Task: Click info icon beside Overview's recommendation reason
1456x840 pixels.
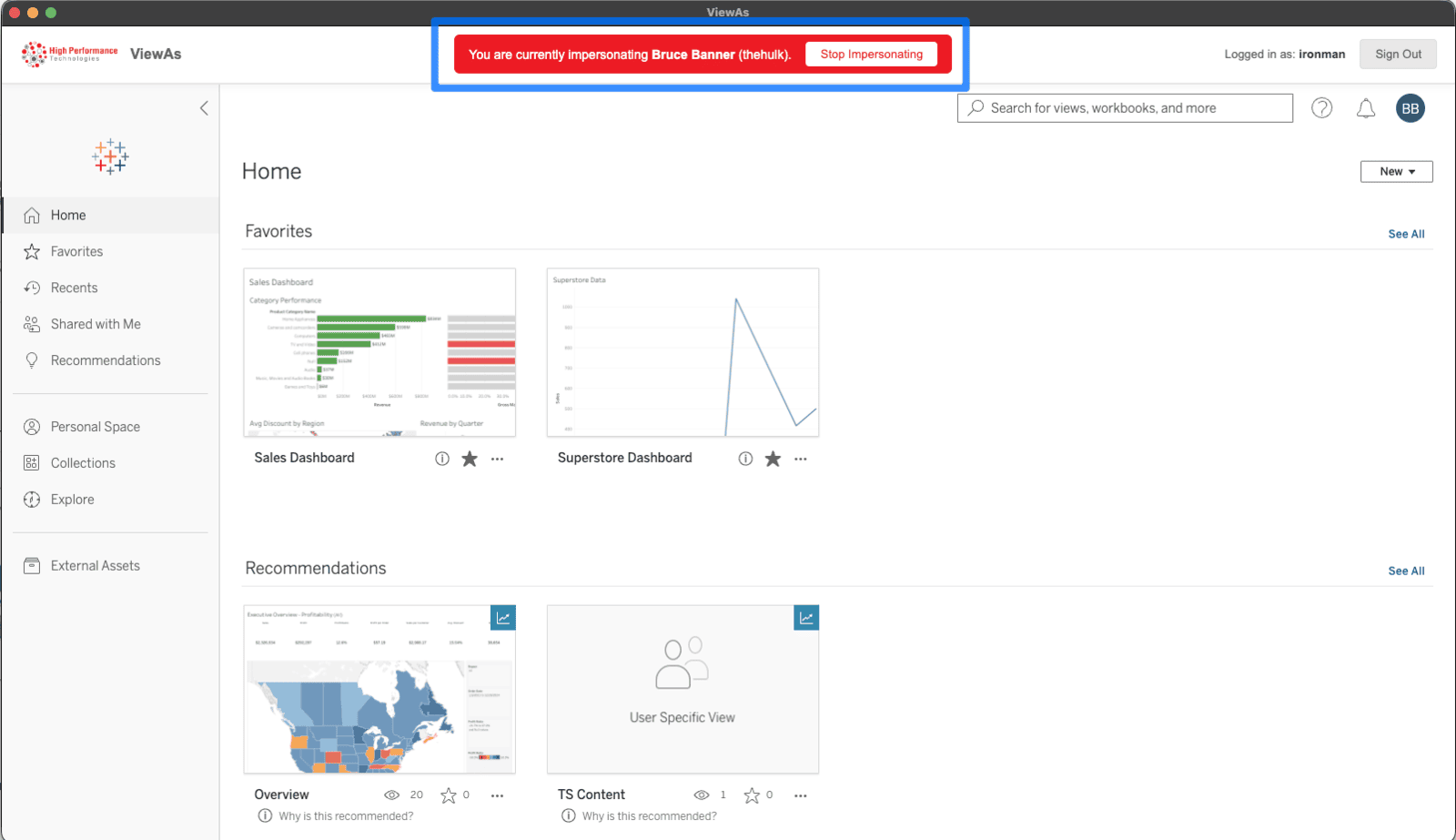Action: [265, 815]
